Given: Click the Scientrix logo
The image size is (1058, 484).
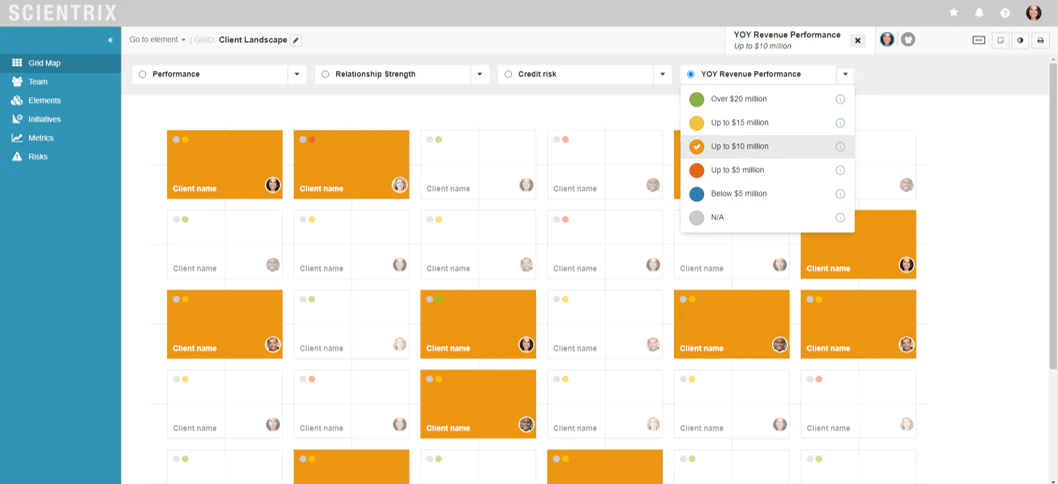Looking at the screenshot, I should (63, 13).
